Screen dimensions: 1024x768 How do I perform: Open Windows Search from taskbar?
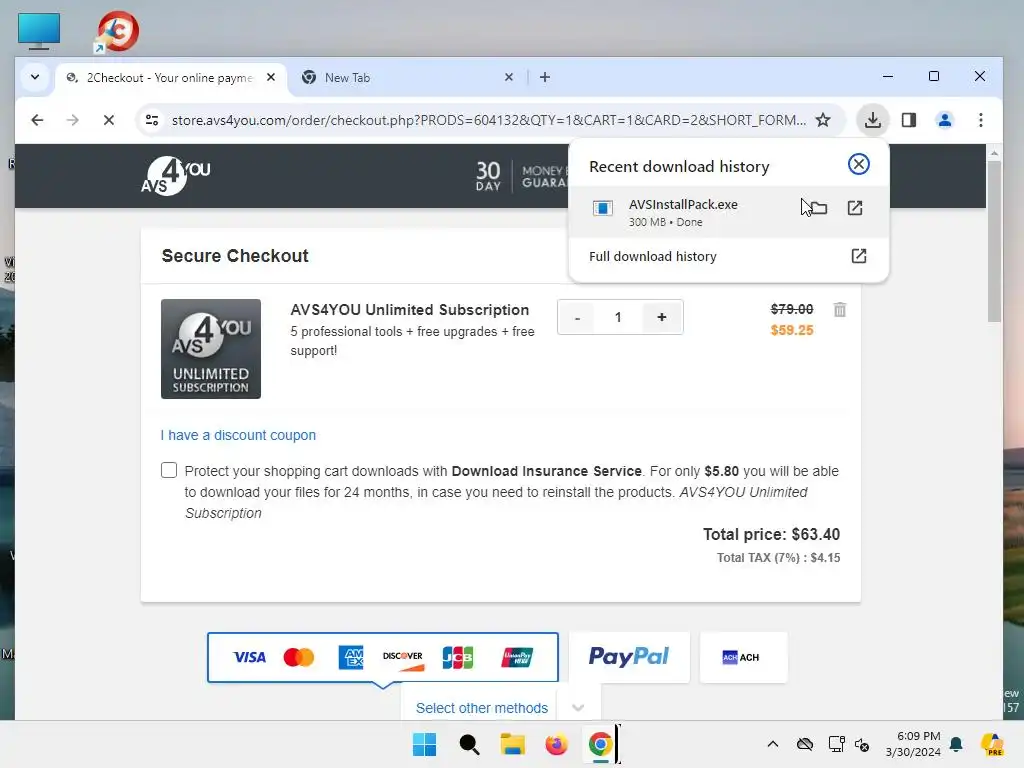[x=469, y=744]
